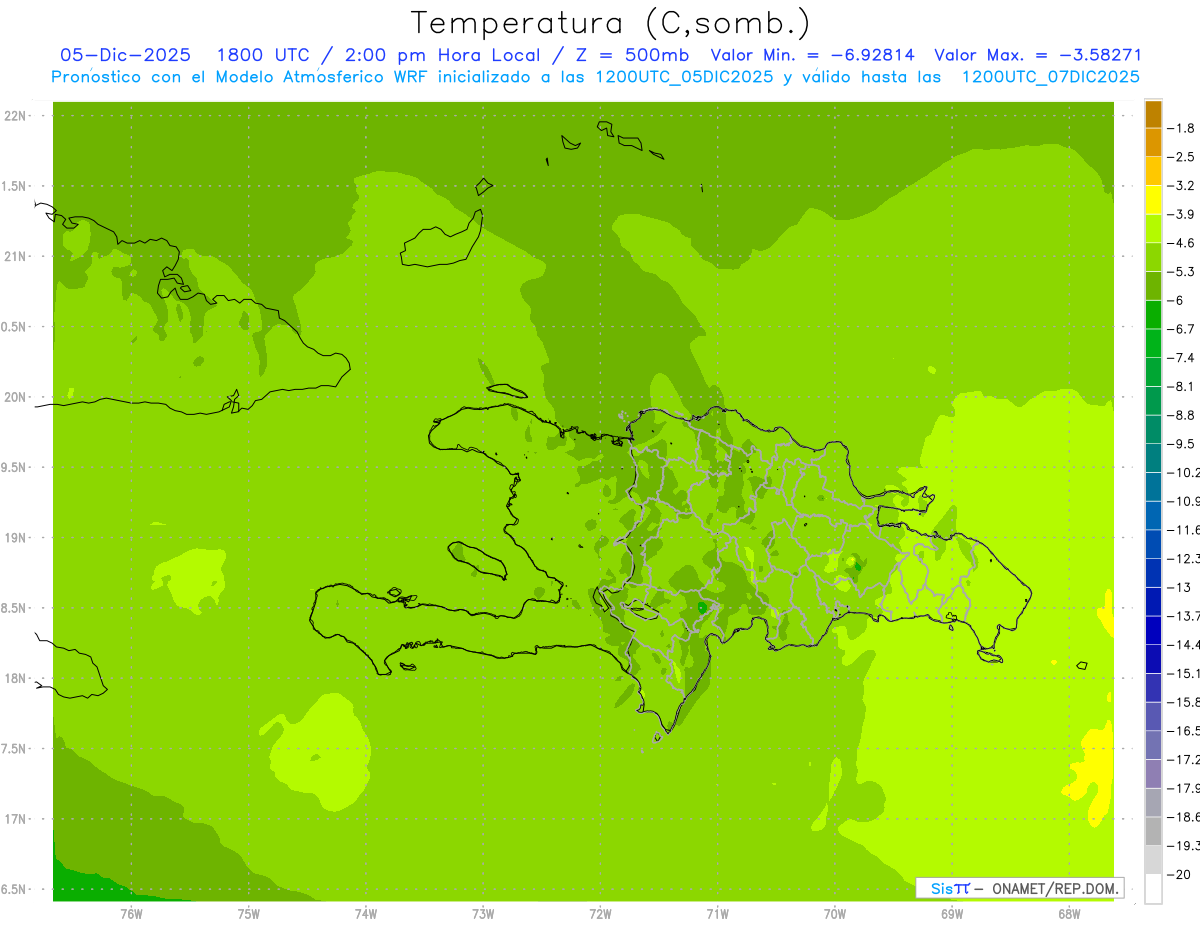Pick the dark green swatch between -6 and -6.7
Screen dimensions: 1200x927
click(x=1153, y=314)
